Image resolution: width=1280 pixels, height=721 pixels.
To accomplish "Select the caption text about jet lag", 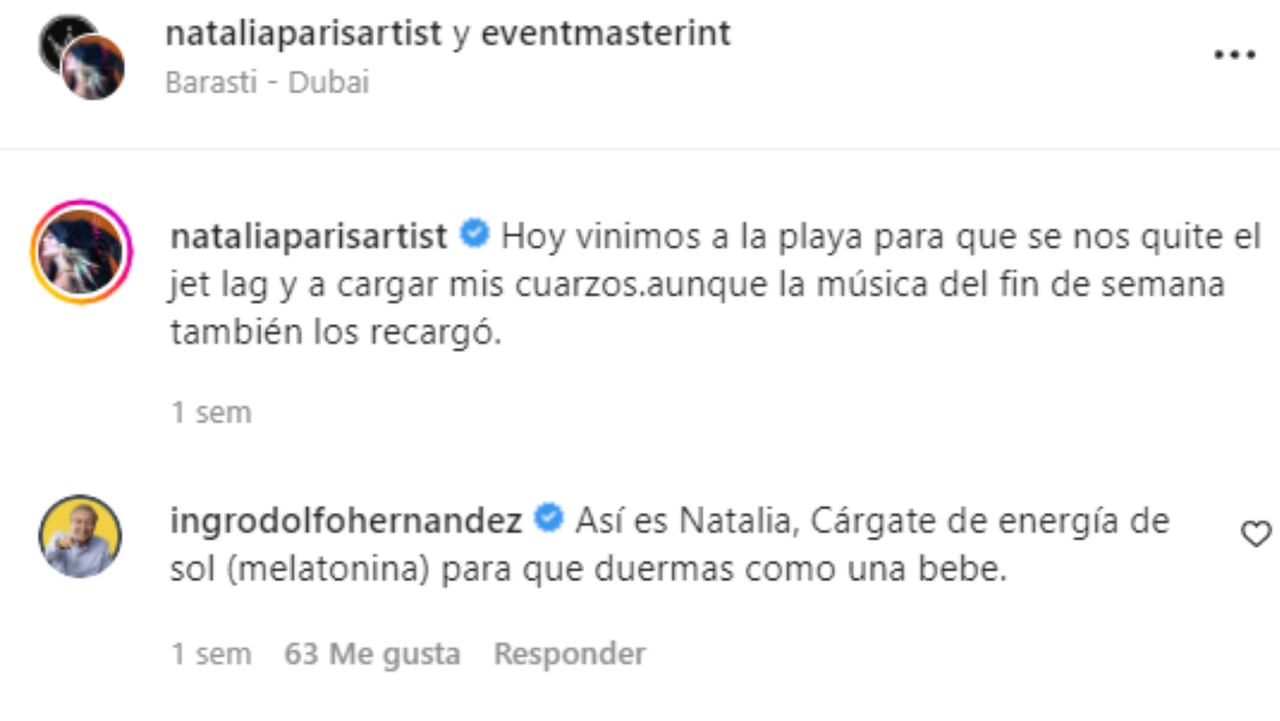I will 716,284.
